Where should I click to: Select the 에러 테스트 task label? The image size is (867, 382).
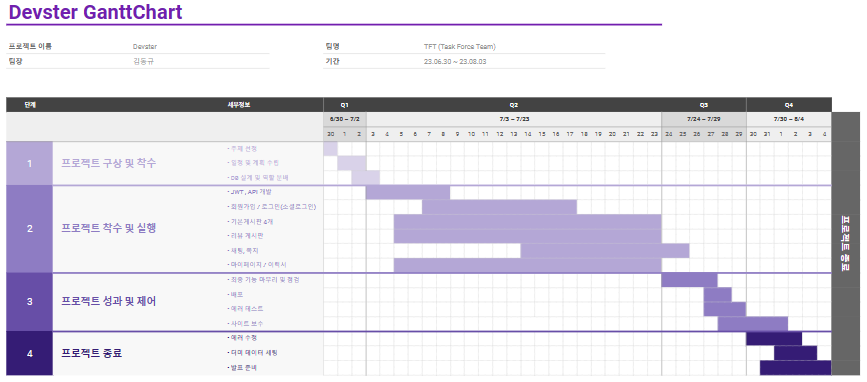245,308
